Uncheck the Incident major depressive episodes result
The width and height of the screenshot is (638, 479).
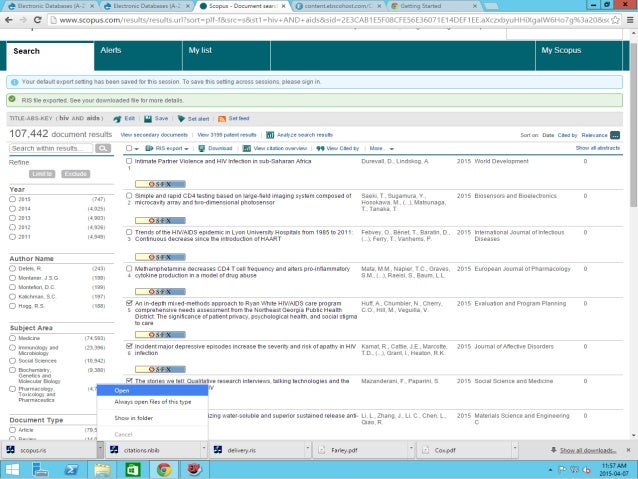pos(129,346)
